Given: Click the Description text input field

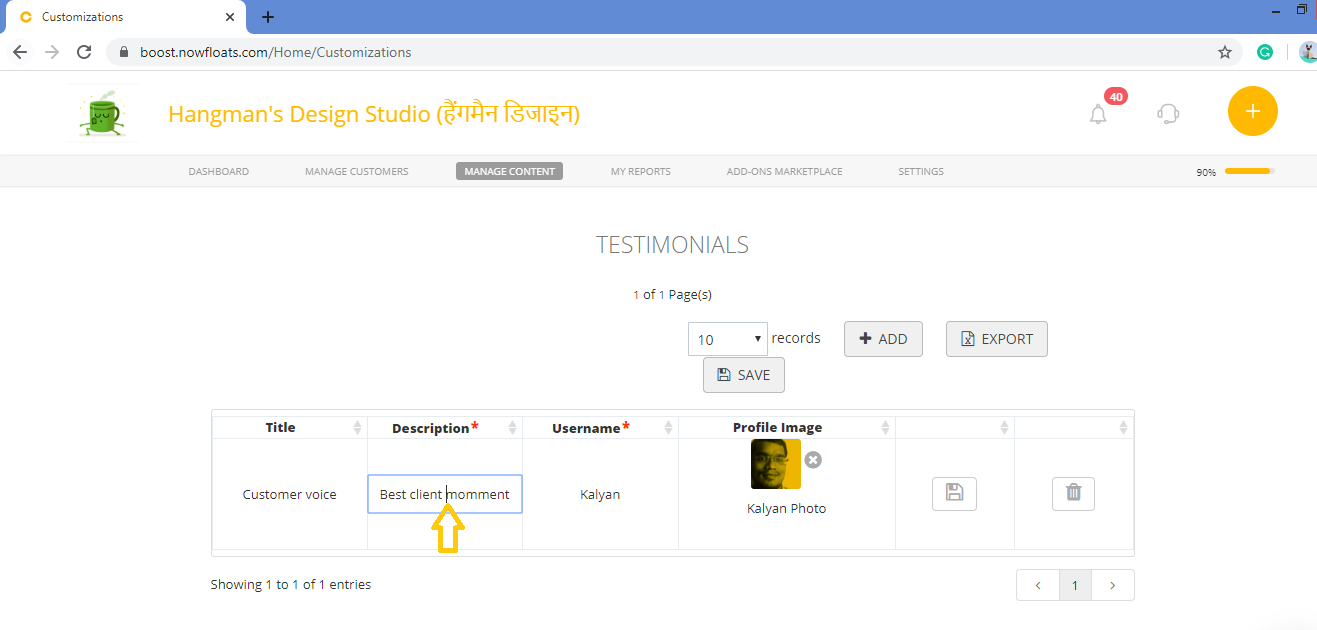Looking at the screenshot, I should click(x=445, y=494).
